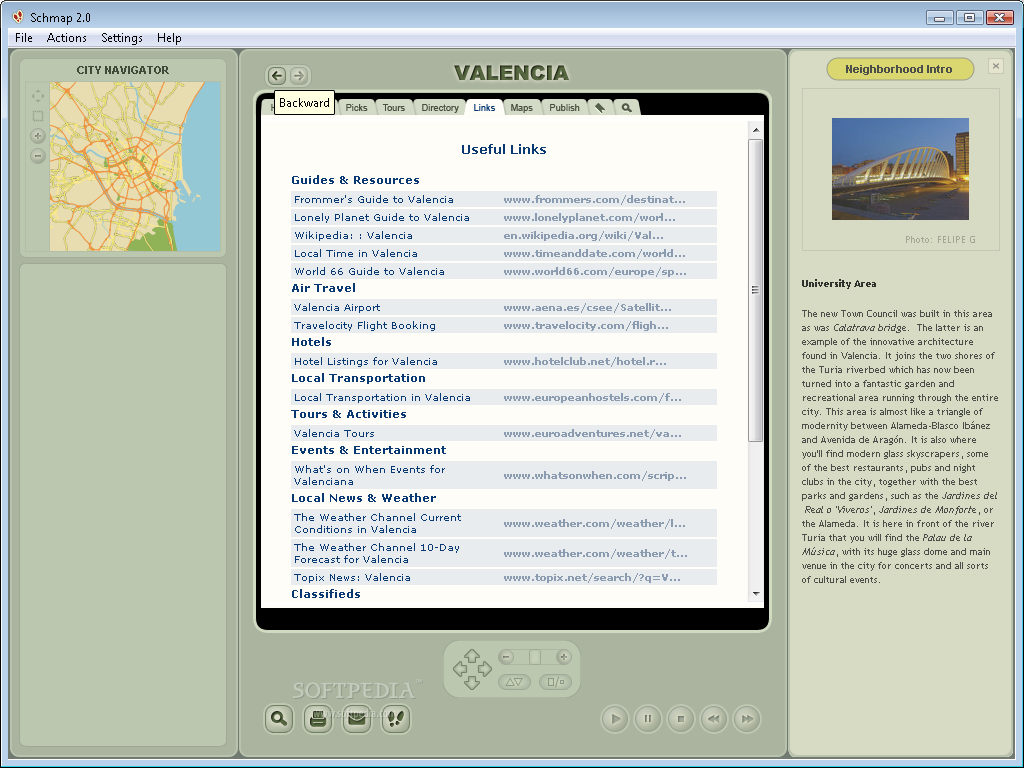The image size is (1024, 768).
Task: Open What's on When Events link
Action: pyautogui.click(x=370, y=475)
